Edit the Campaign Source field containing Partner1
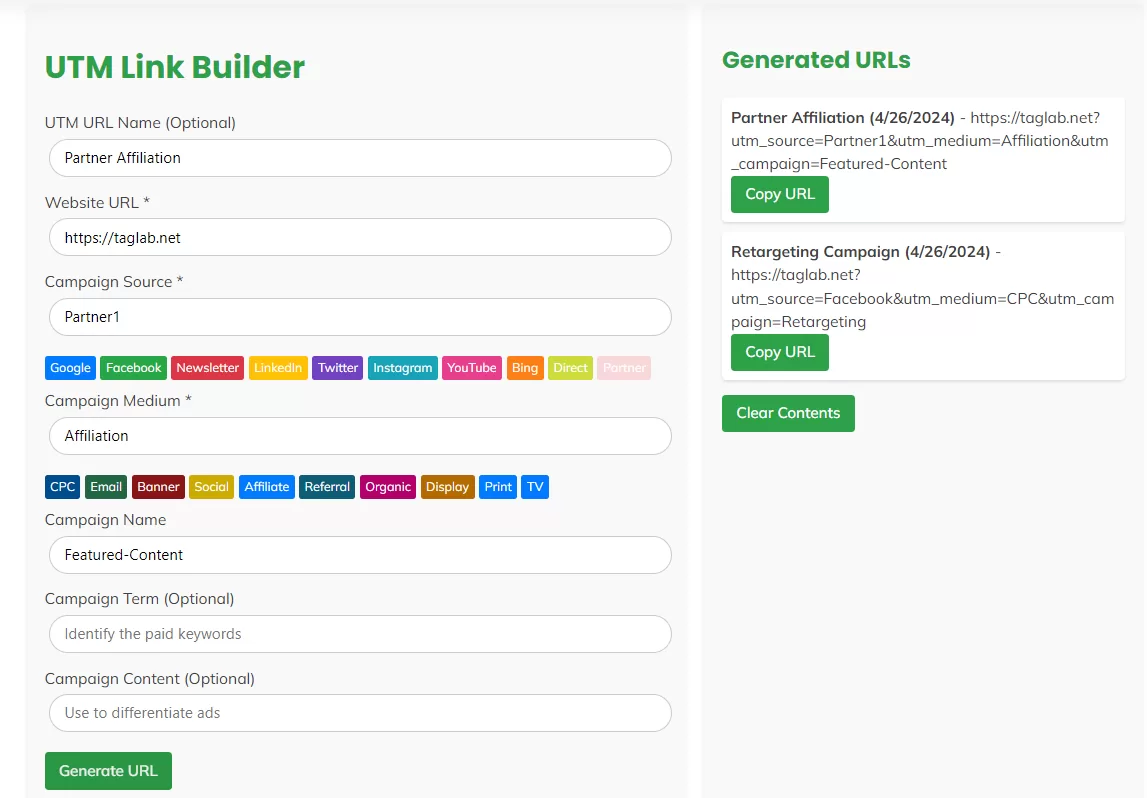 click(360, 317)
